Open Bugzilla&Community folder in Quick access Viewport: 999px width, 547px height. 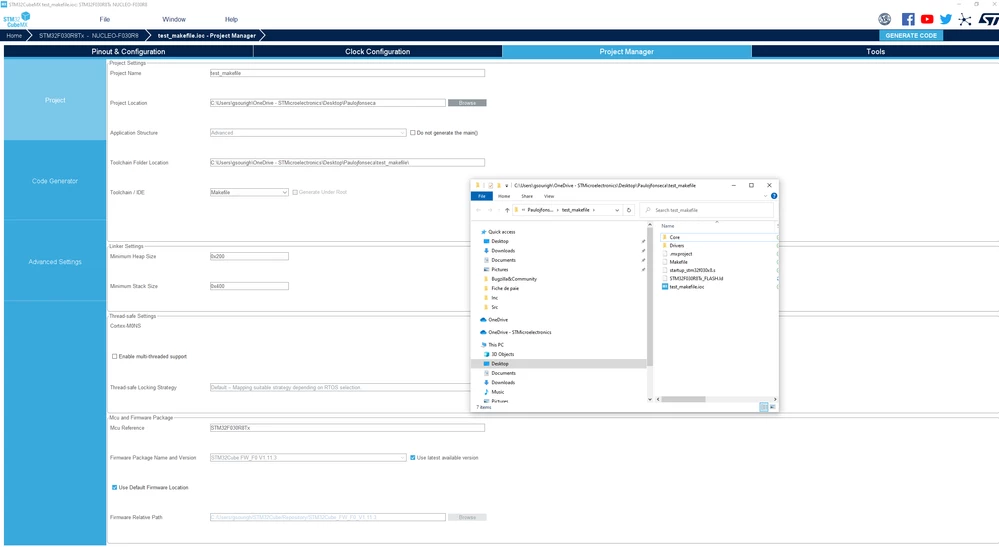pos(514,279)
